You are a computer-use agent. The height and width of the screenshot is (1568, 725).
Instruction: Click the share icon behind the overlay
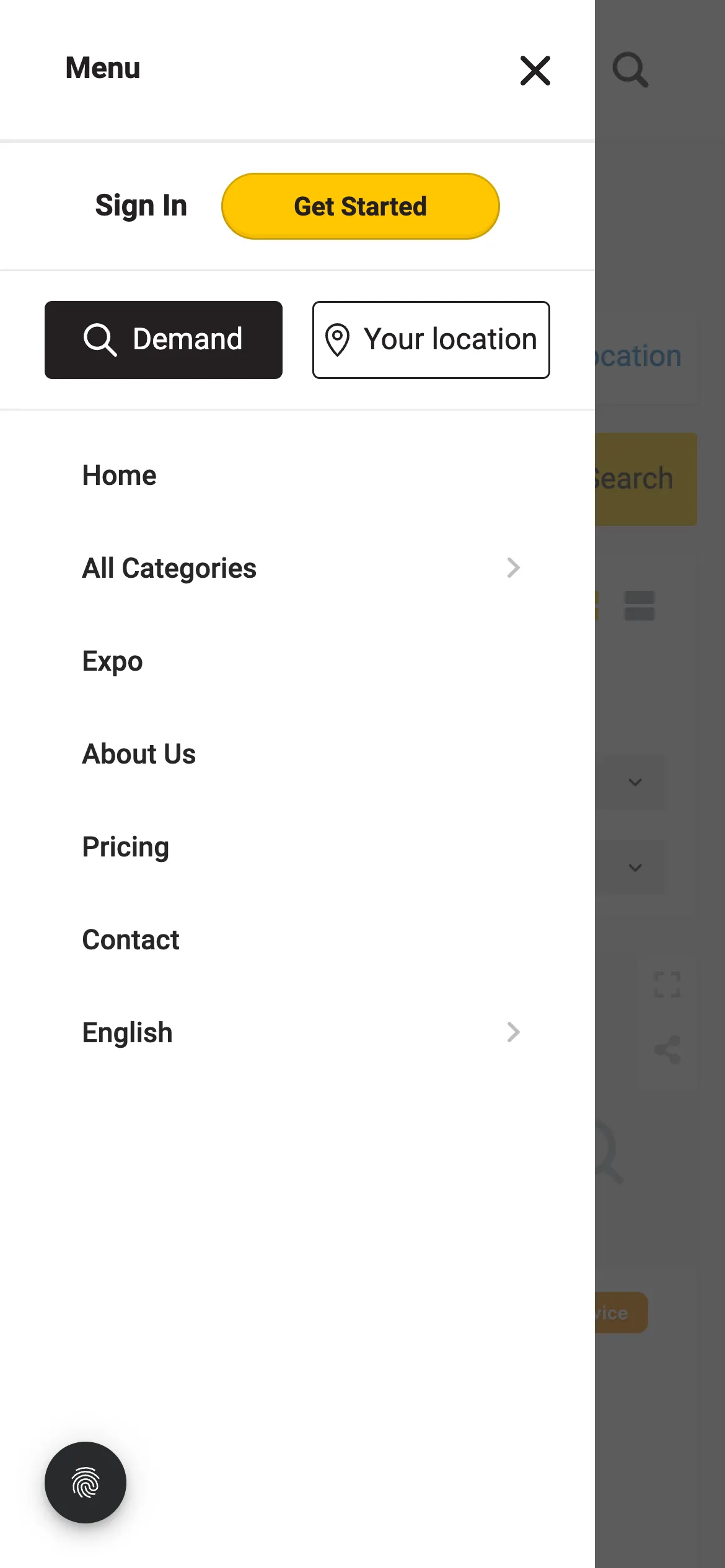(x=667, y=1050)
